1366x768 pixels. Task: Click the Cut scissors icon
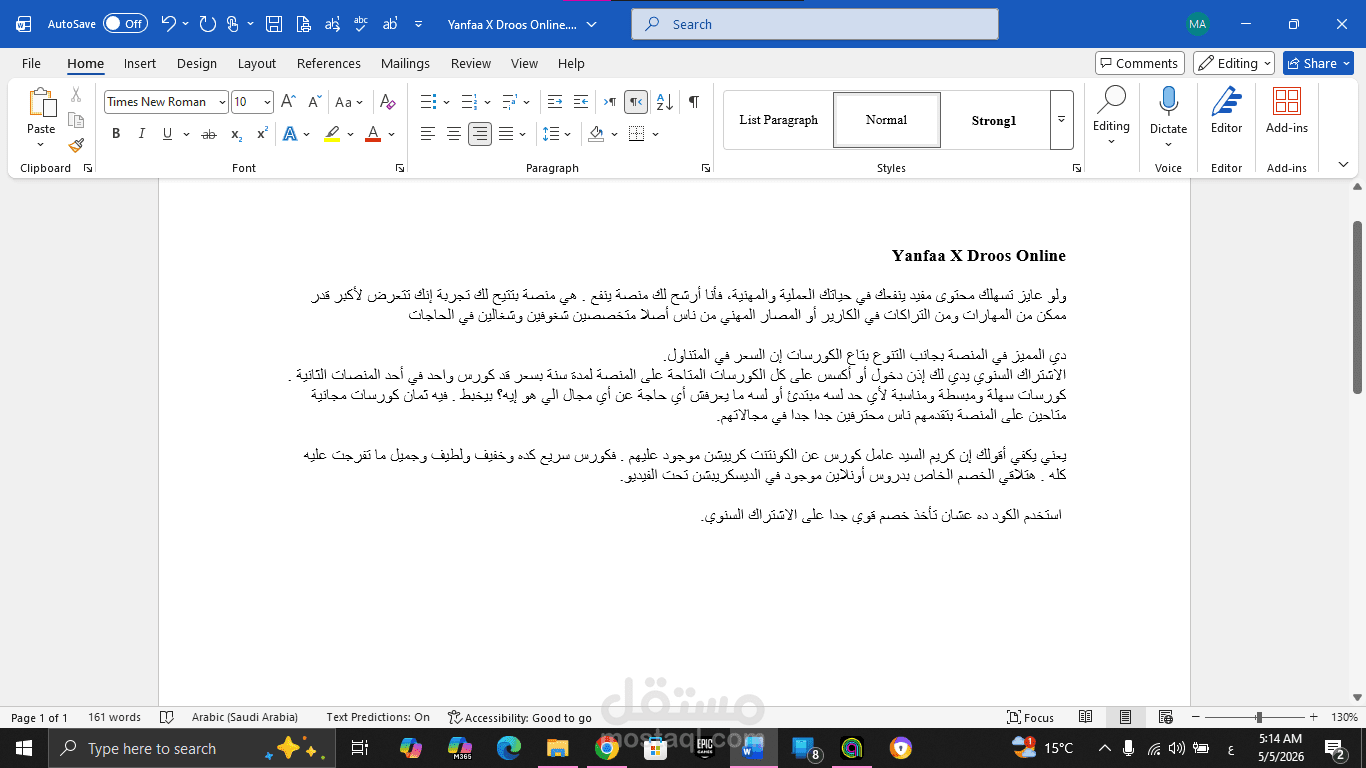[76, 95]
